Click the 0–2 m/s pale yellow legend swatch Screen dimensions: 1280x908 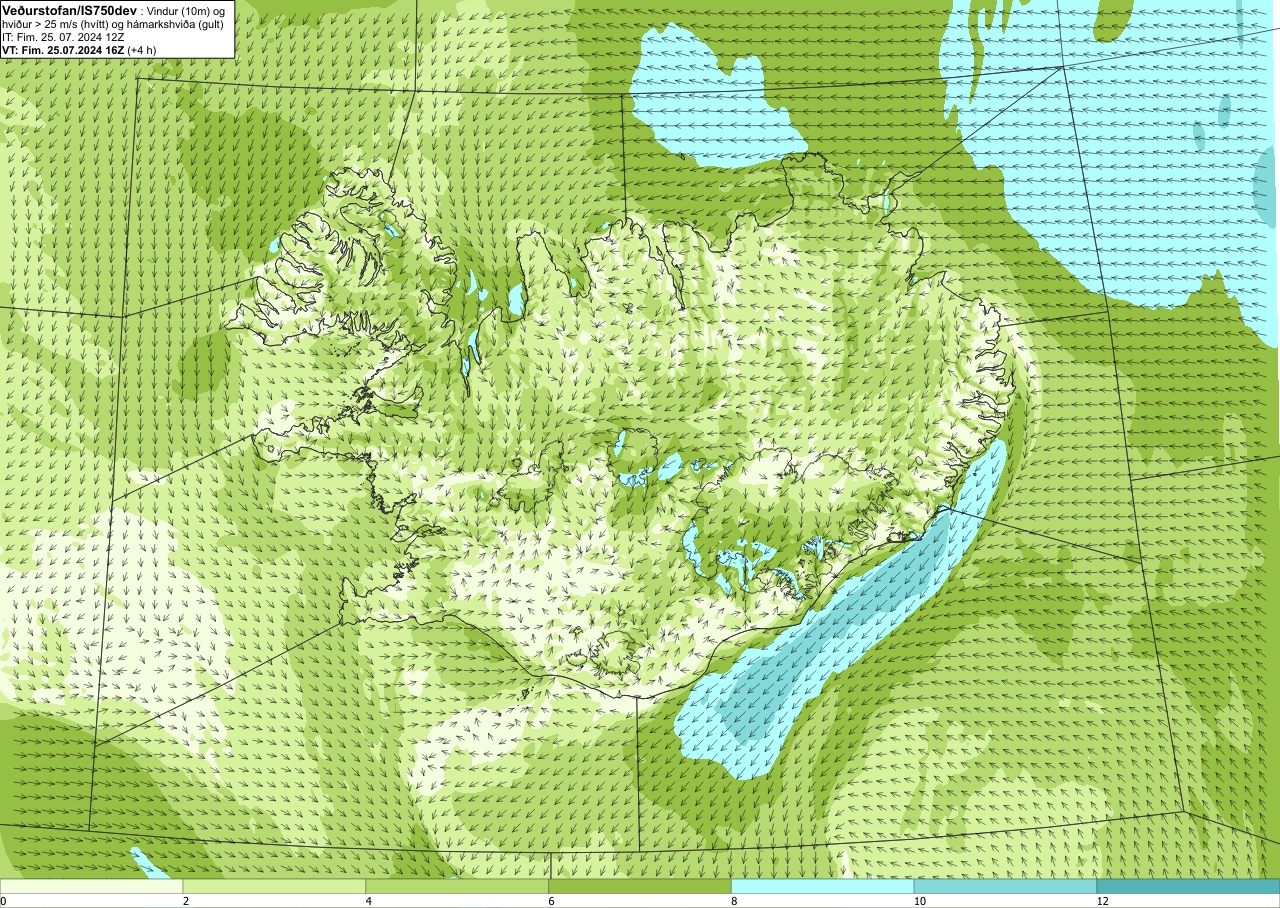tap(92, 886)
